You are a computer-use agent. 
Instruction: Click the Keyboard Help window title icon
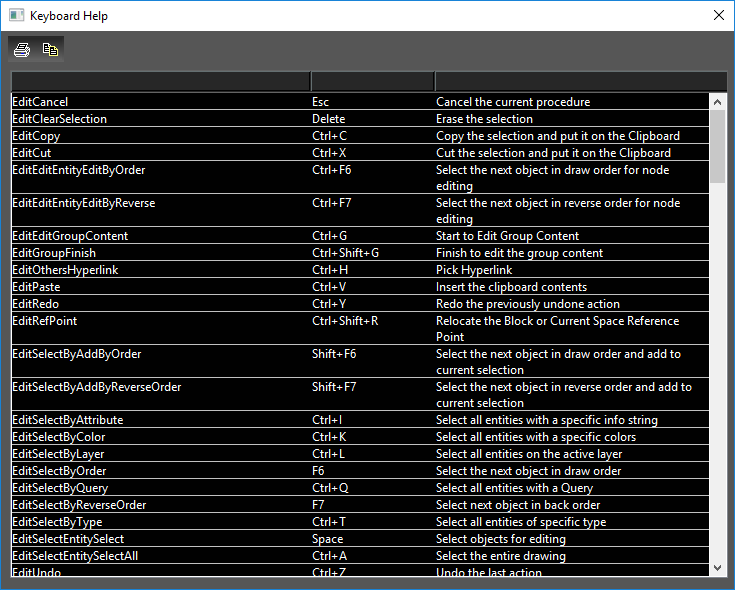16,15
